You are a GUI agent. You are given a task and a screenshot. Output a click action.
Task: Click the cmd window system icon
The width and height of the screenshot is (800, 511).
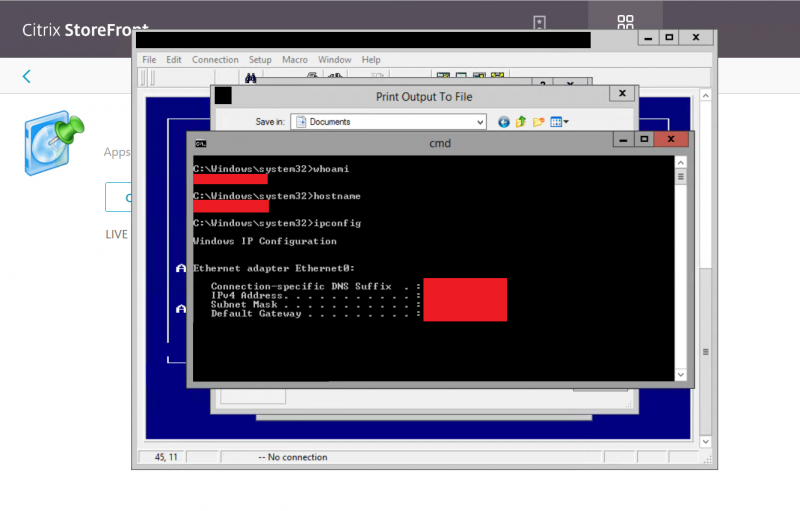pyautogui.click(x=201, y=143)
